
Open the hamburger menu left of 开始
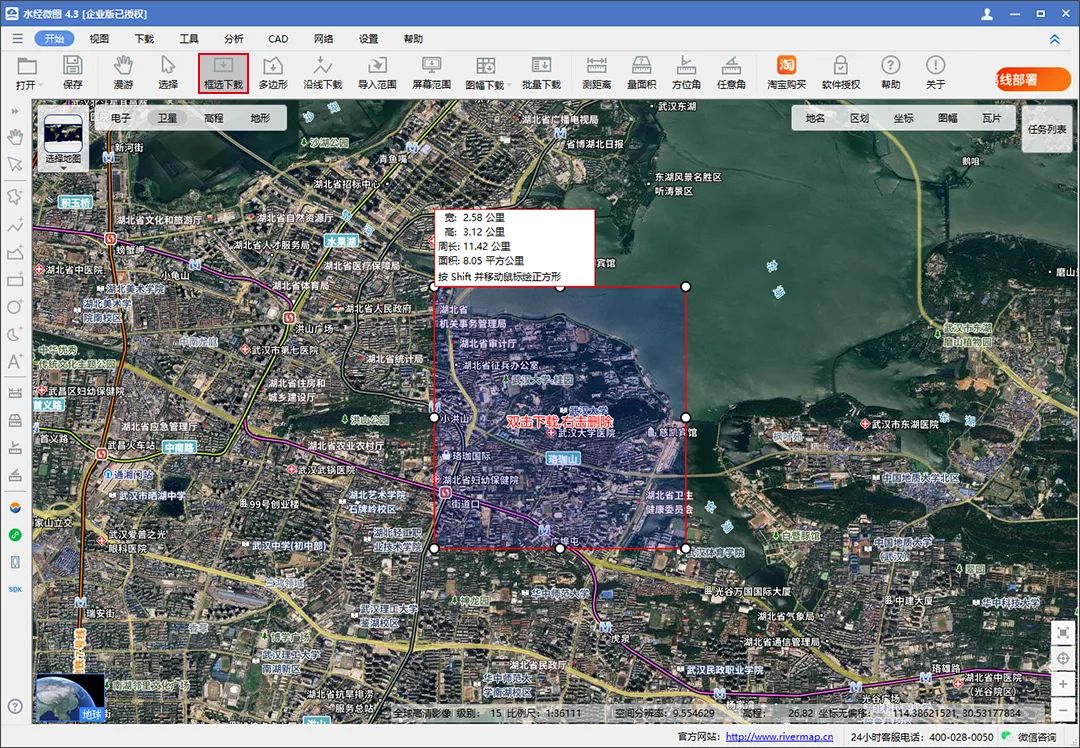click(x=17, y=39)
